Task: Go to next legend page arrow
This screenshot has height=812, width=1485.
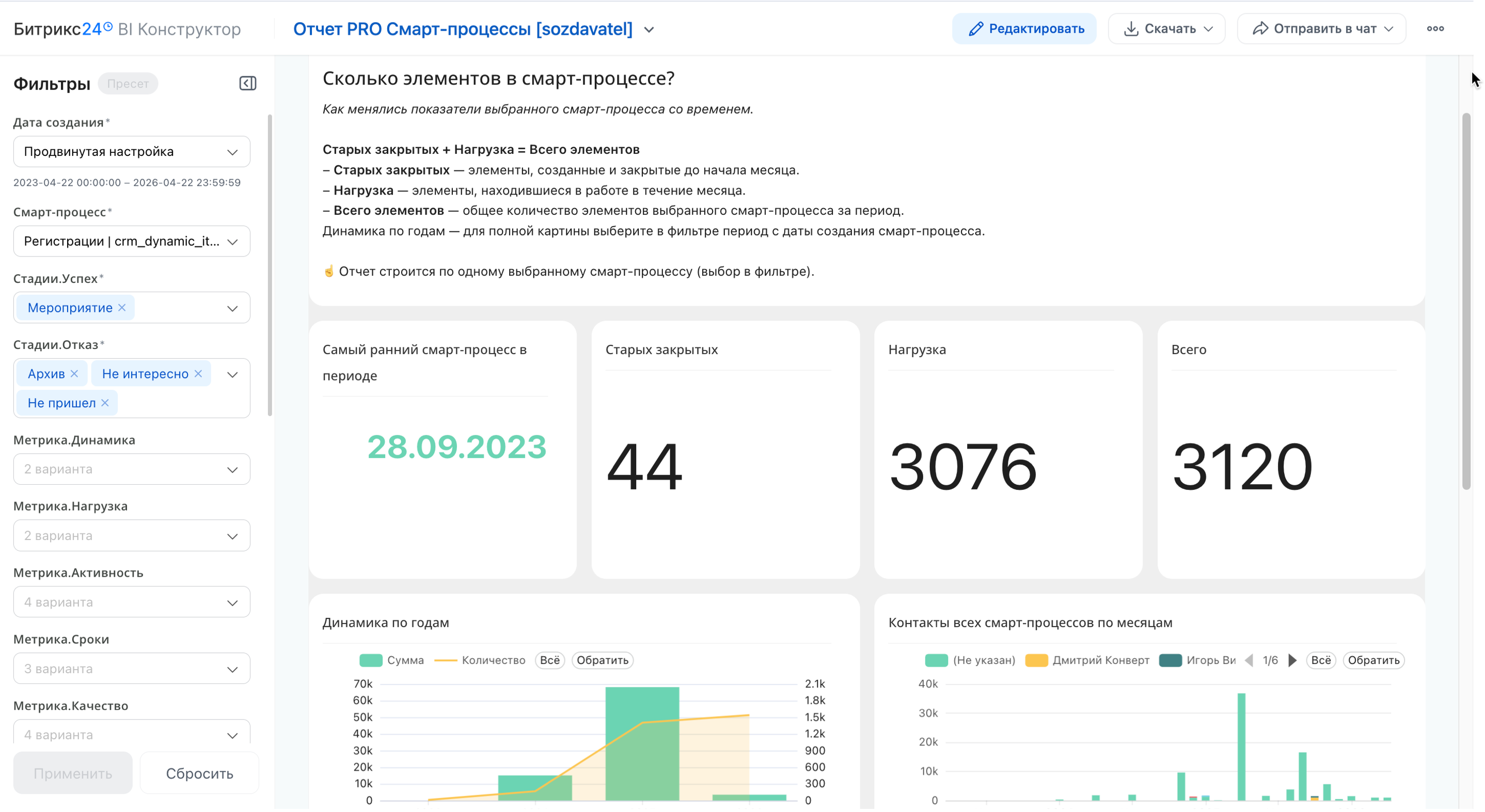Action: [x=1292, y=660]
